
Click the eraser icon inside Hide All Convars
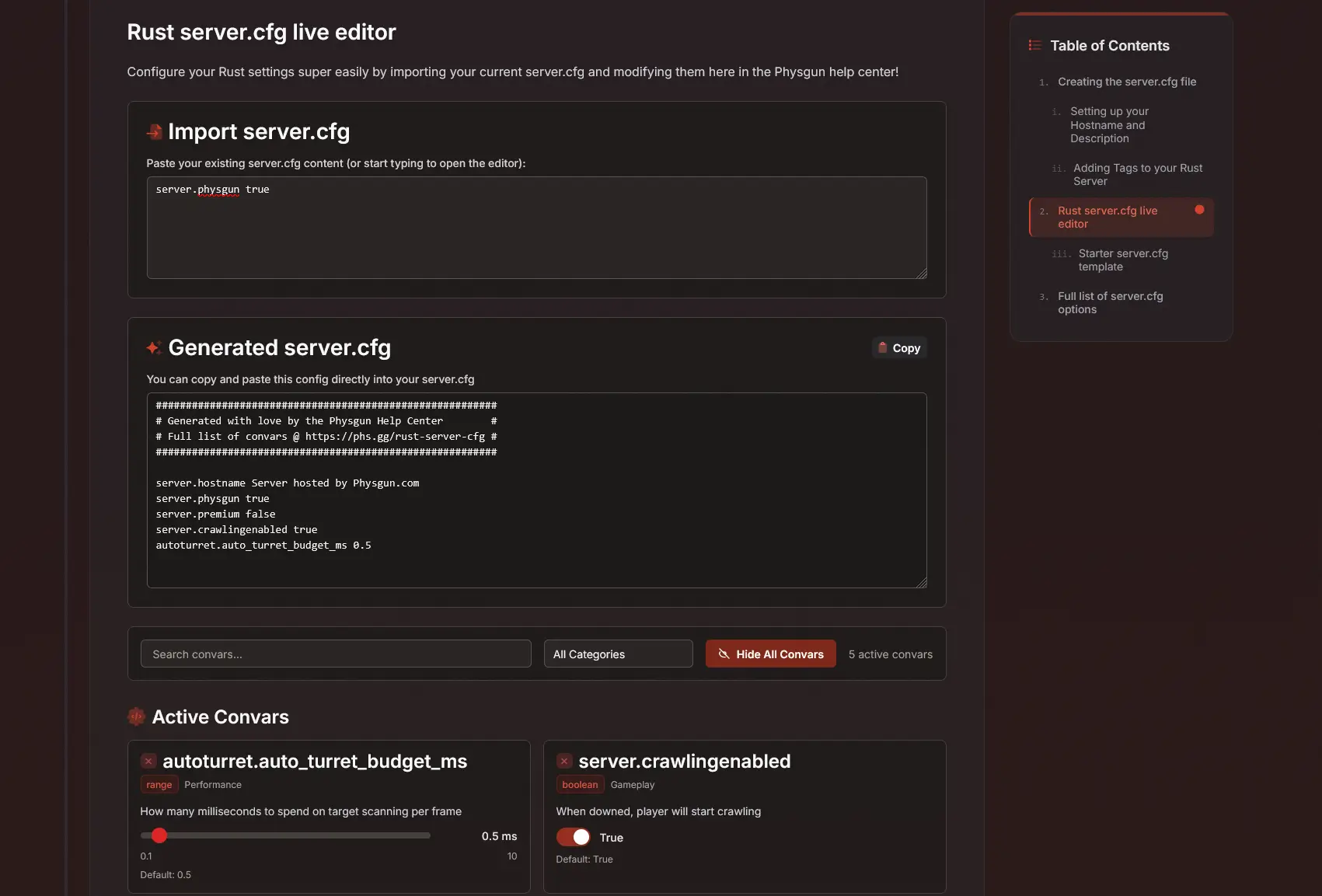724,654
